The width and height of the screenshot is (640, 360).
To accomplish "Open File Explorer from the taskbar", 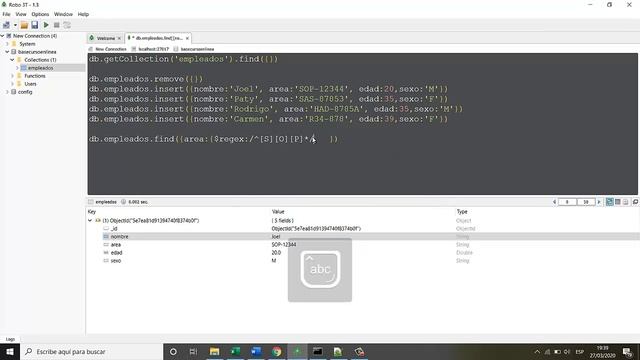I will pos(214,351).
